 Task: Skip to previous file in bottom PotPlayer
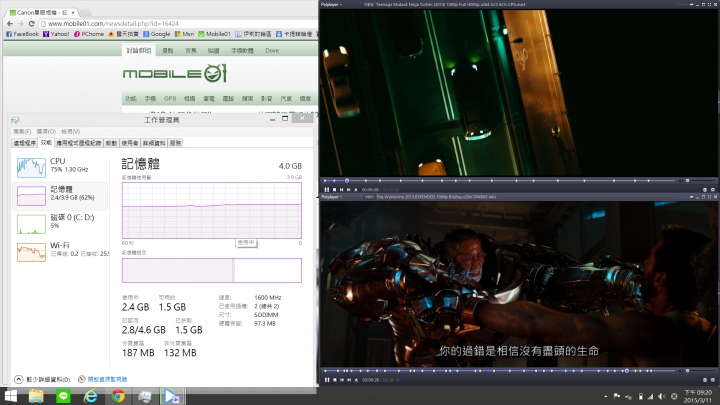coord(342,380)
